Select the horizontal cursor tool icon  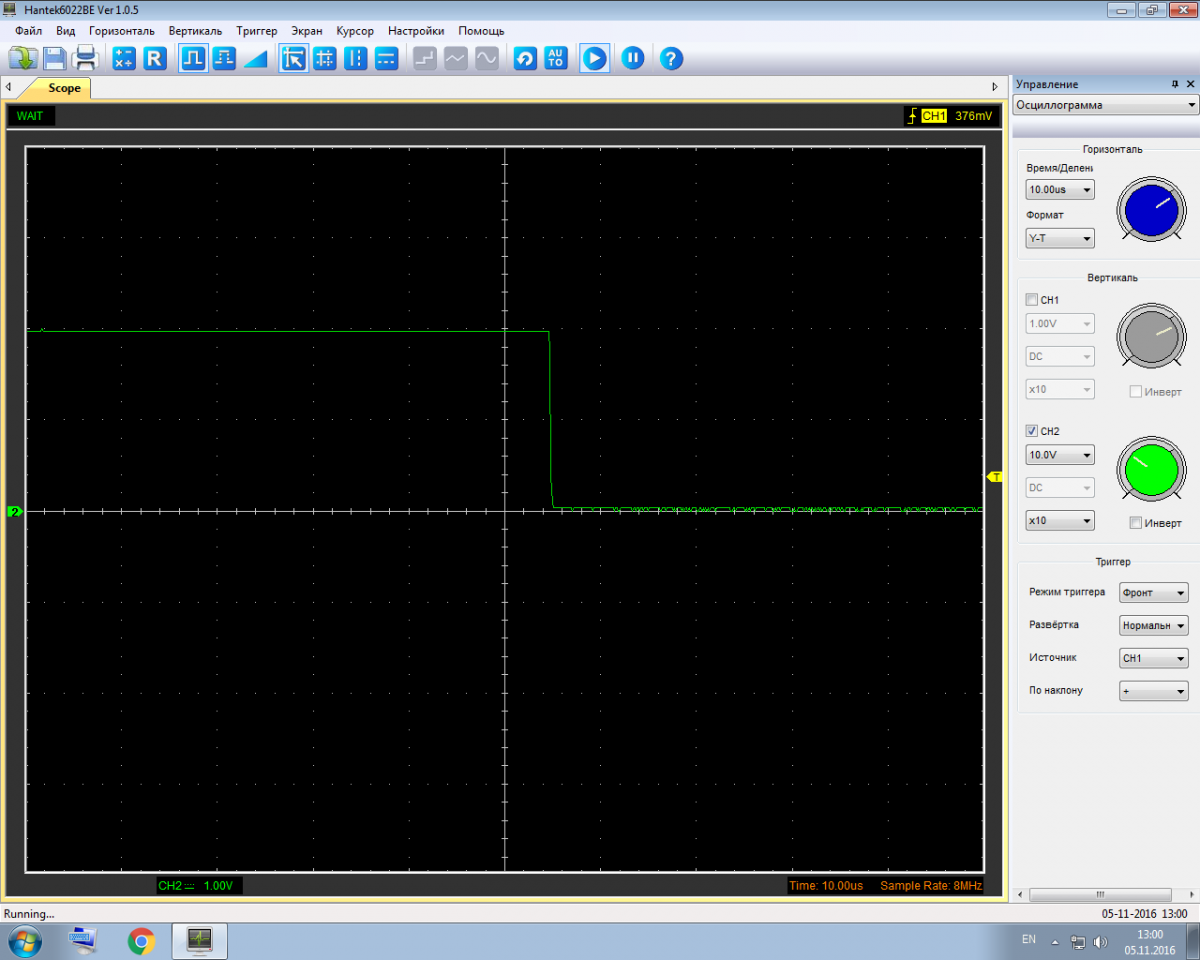pyautogui.click(x=386, y=58)
